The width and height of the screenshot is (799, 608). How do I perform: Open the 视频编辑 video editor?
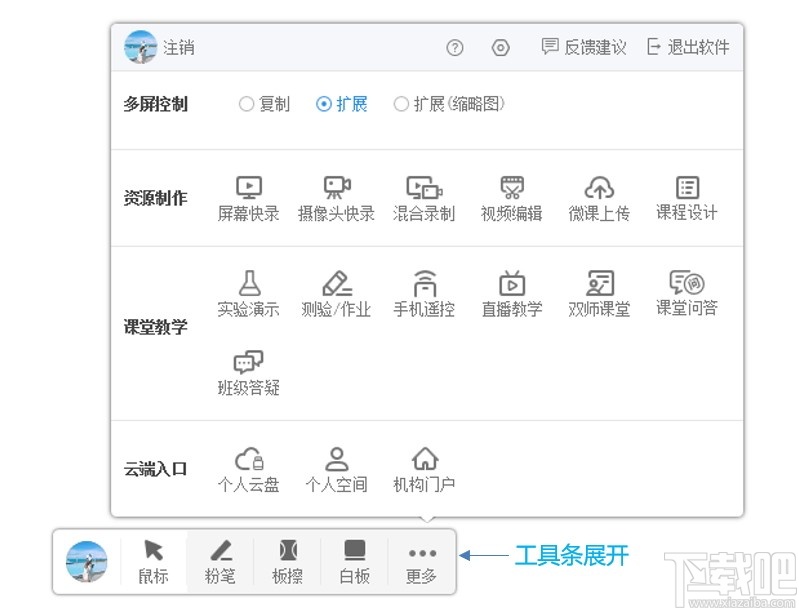pyautogui.click(x=512, y=199)
